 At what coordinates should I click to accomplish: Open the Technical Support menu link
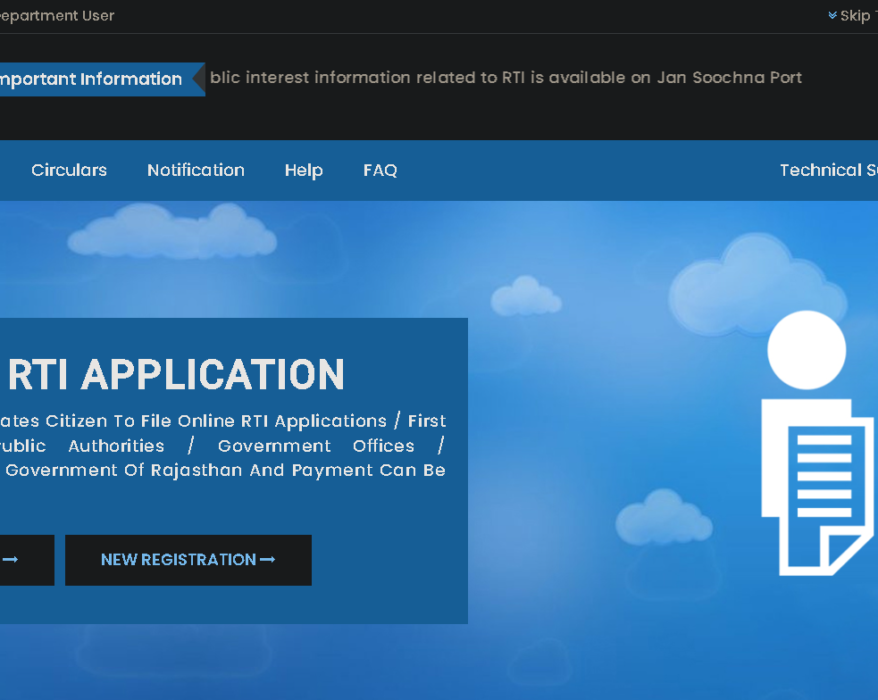[827, 170]
